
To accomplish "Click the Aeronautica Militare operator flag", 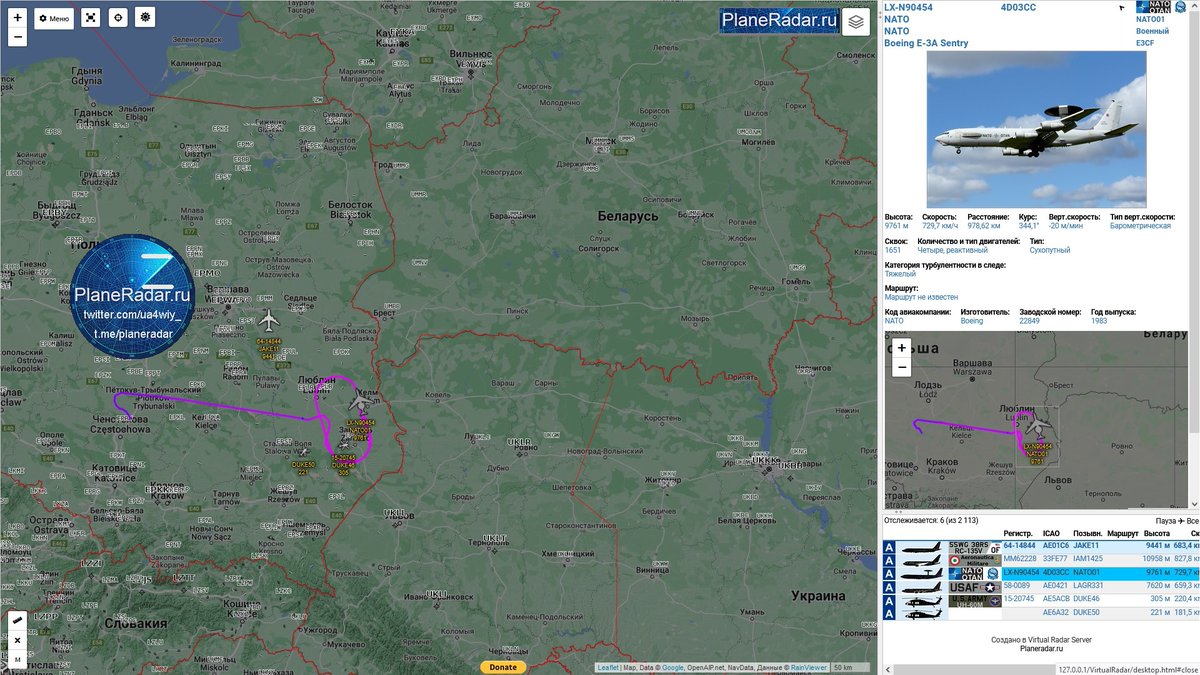I will [x=974, y=560].
